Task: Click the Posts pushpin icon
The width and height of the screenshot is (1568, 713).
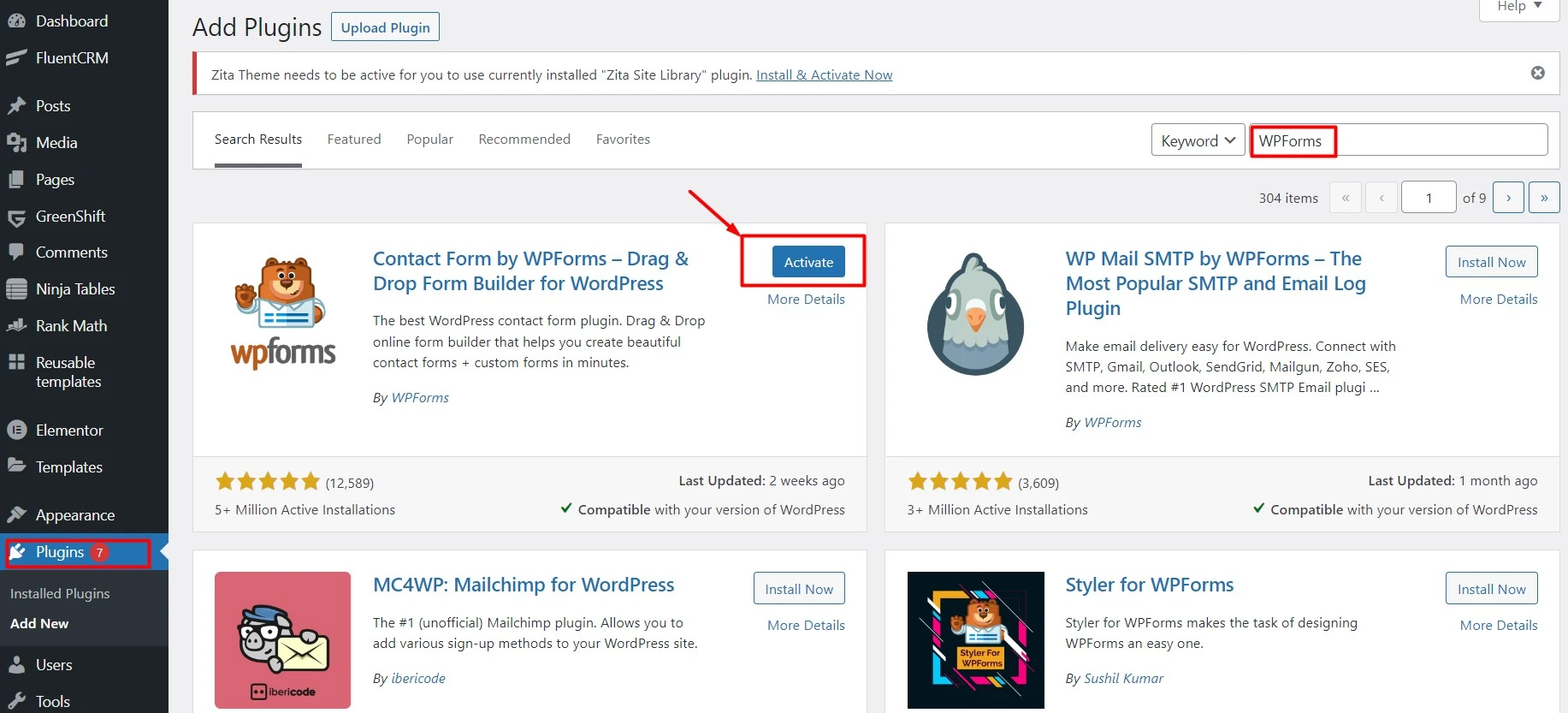Action: click(x=16, y=106)
